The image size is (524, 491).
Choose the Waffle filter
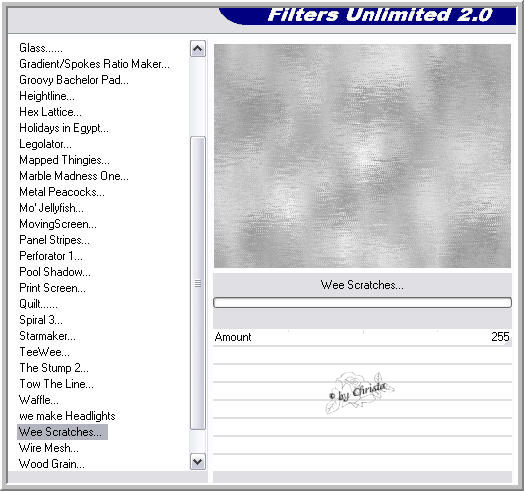point(39,400)
